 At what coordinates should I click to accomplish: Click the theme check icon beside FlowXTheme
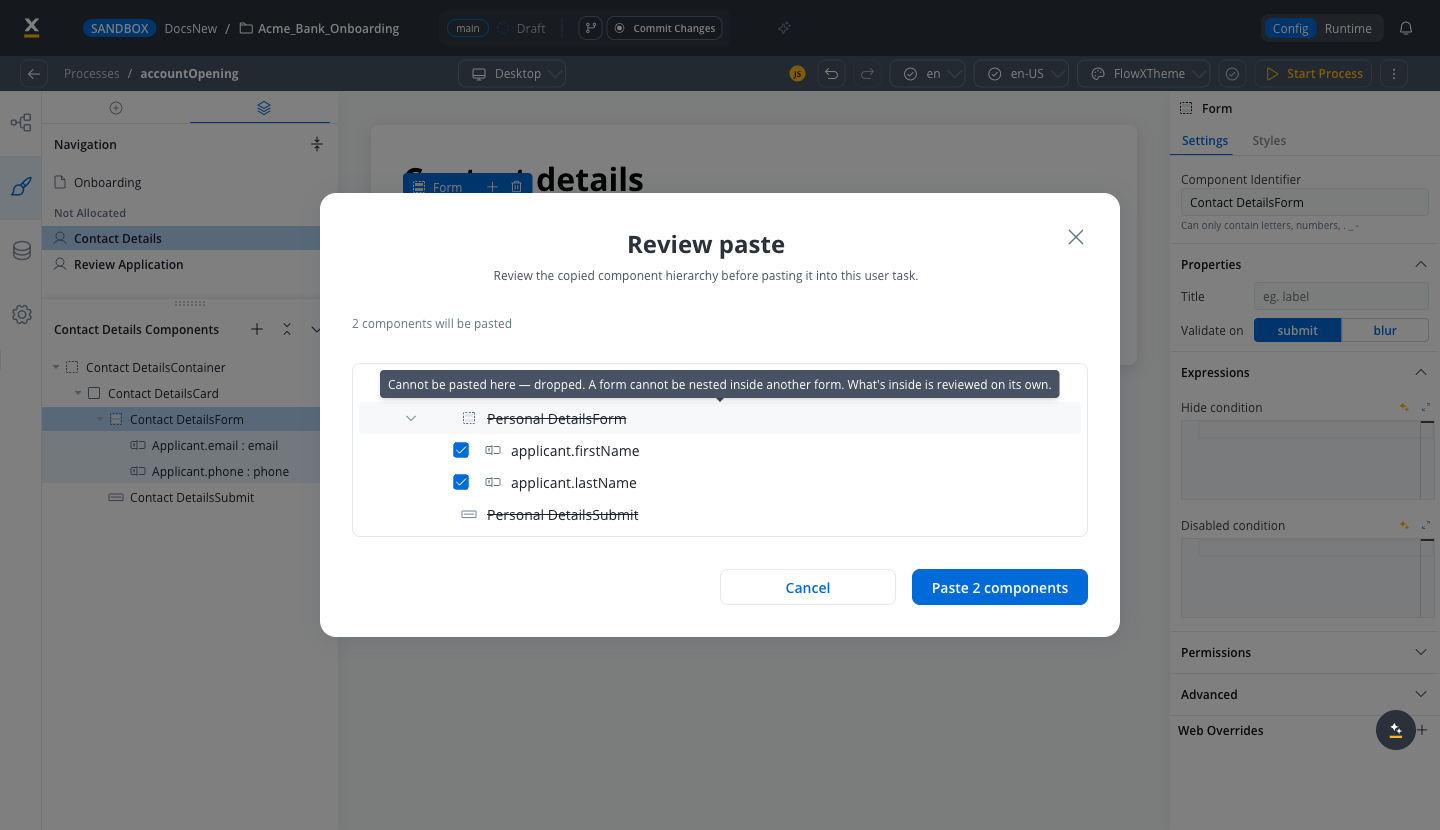click(1233, 73)
